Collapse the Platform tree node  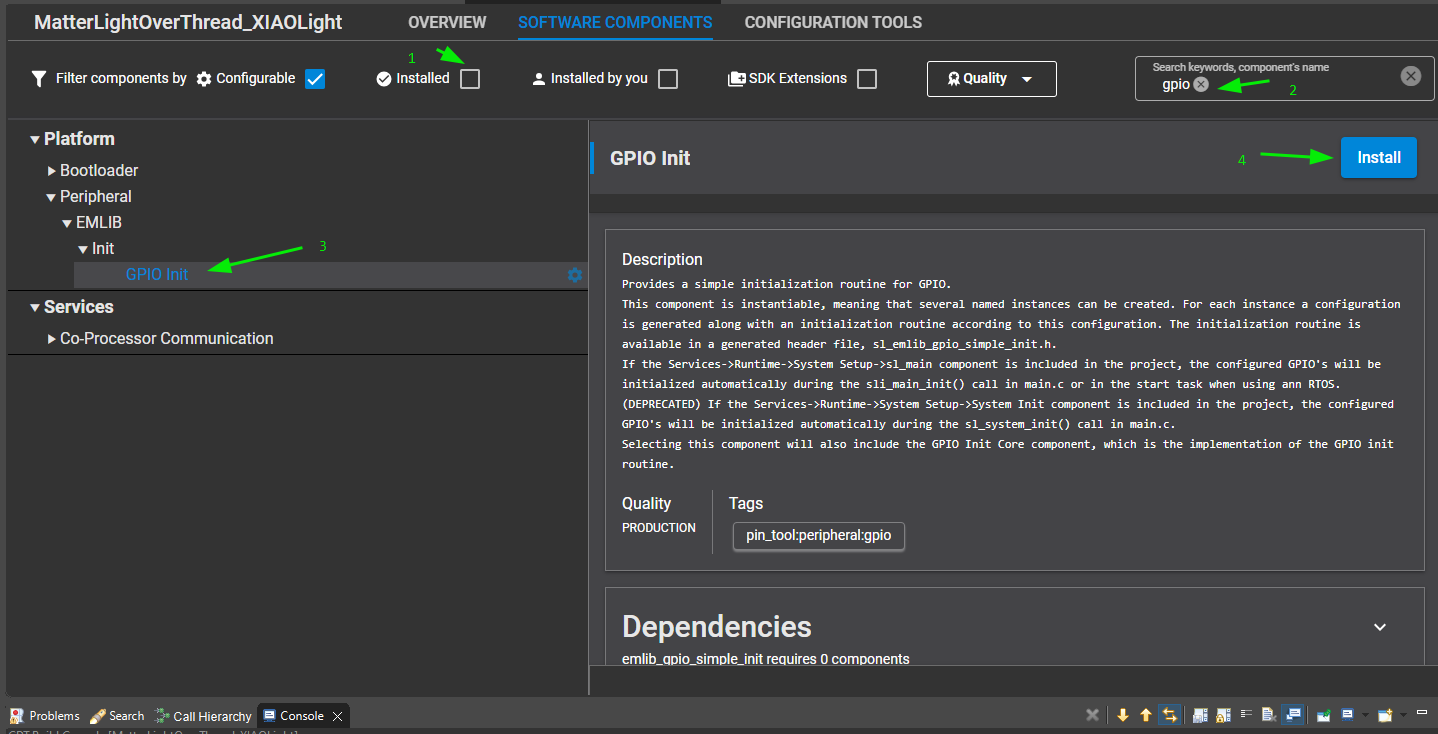35,140
